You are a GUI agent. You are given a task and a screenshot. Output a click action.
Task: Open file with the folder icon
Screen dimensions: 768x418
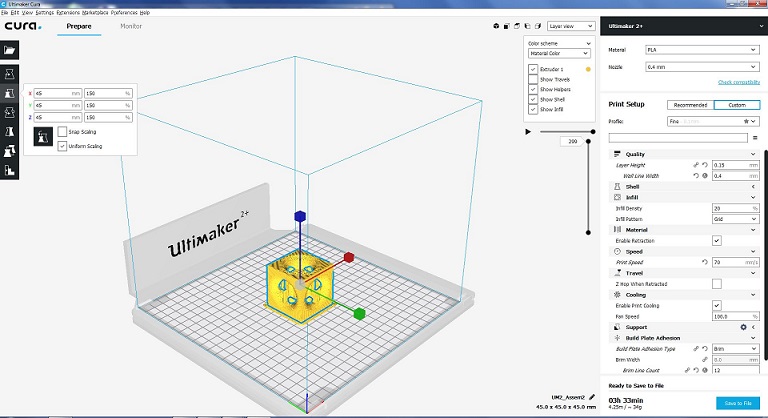(9, 50)
